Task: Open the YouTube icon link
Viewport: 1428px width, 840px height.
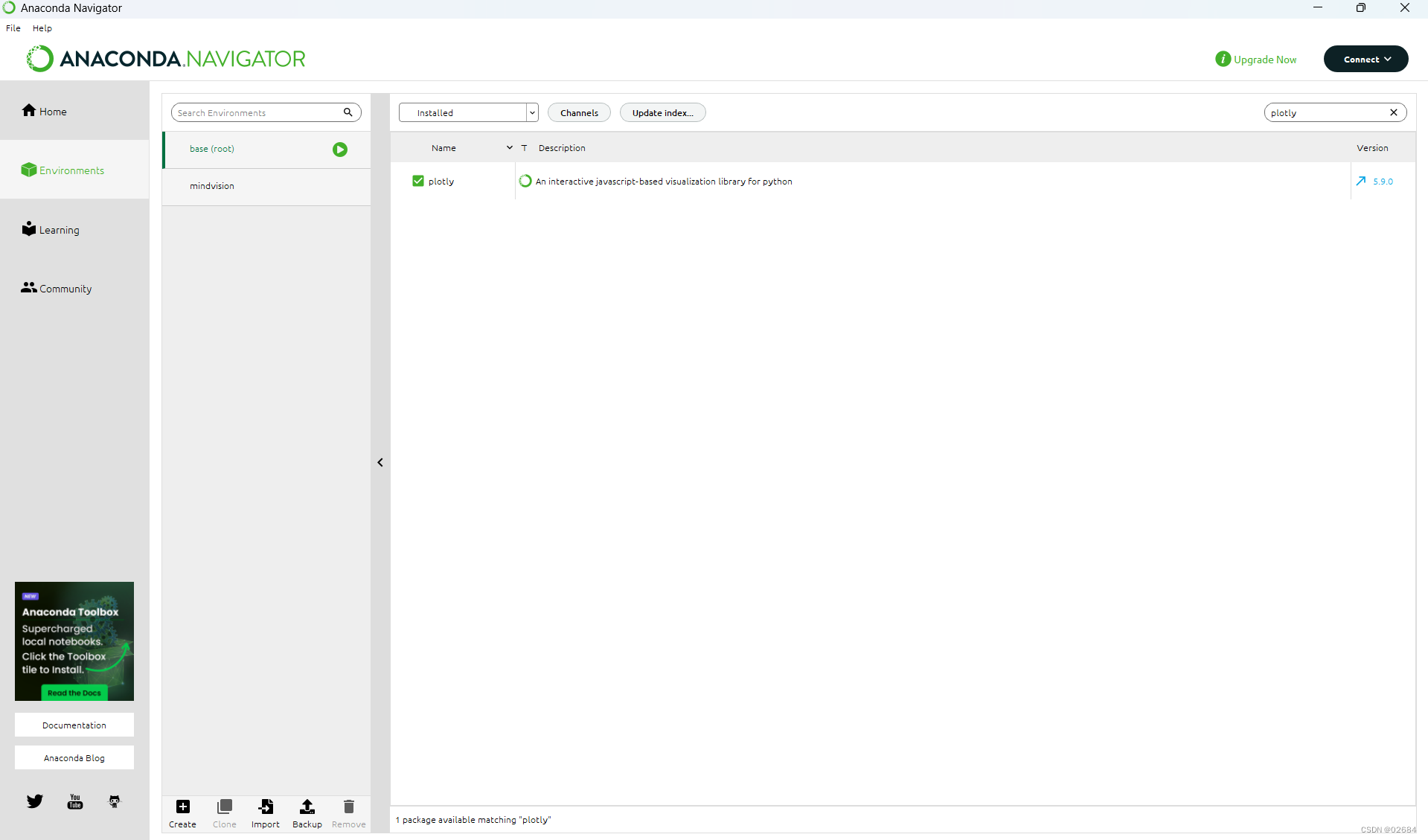Action: (x=75, y=801)
